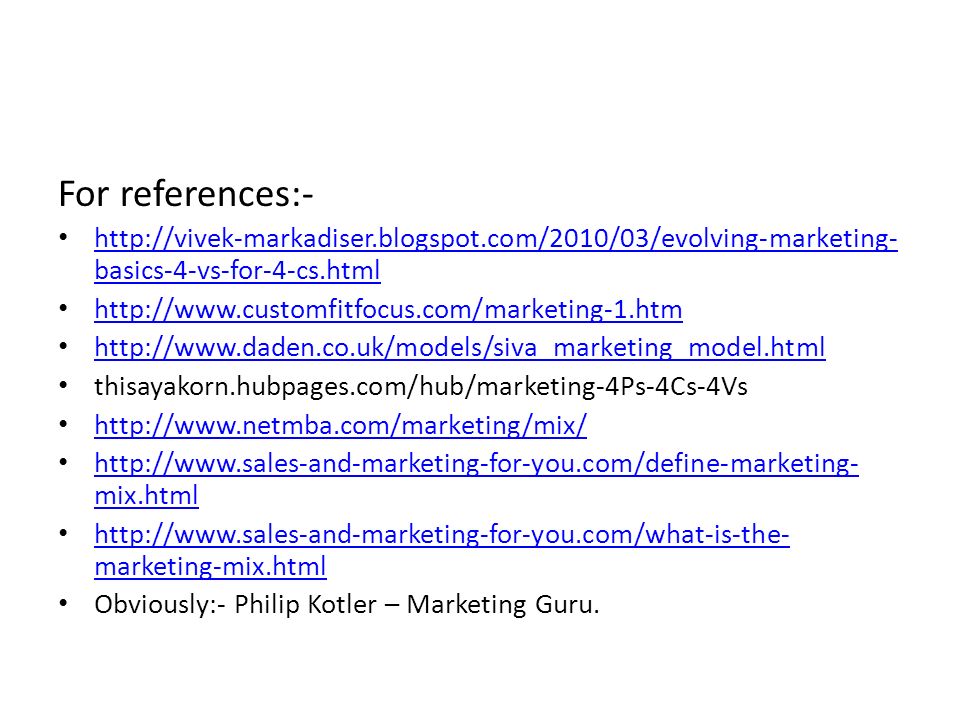Visit the define-marketing link from sales-and-marketing-for-you
Screen dimensions: 960x720
[476, 463]
